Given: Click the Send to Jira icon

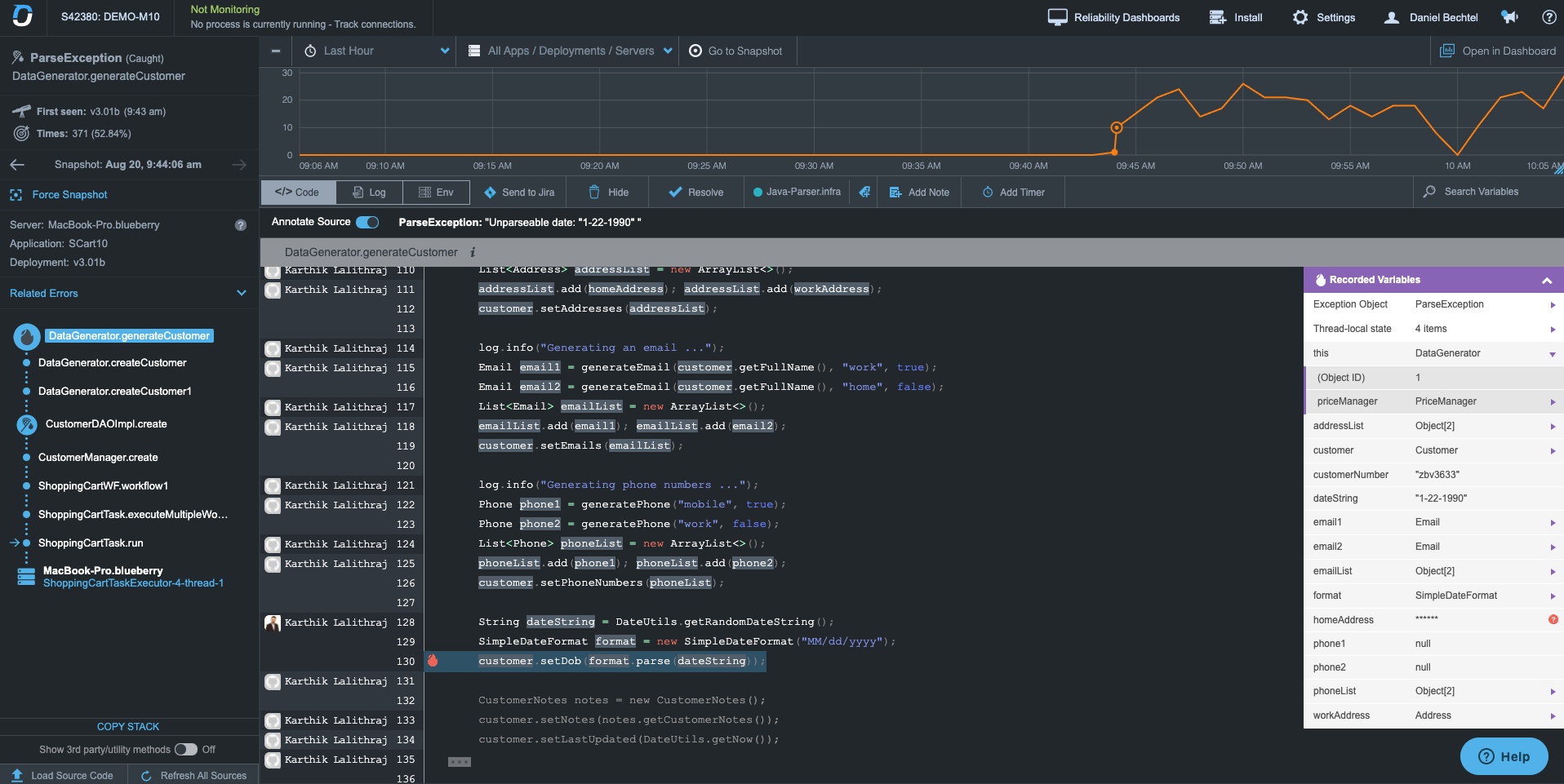Looking at the screenshot, I should pyautogui.click(x=490, y=193).
